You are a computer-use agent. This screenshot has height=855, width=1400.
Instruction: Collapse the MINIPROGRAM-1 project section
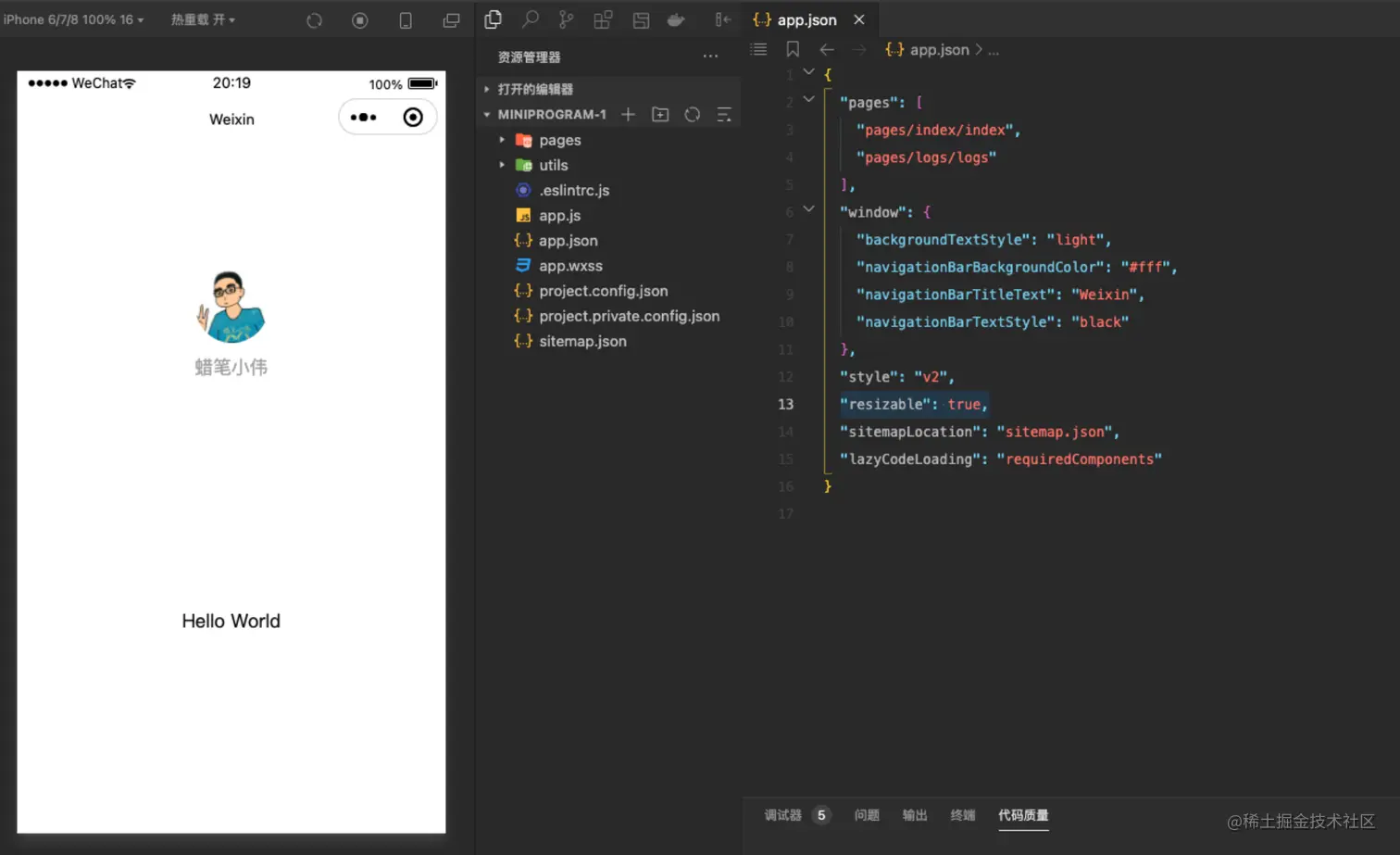point(551,115)
